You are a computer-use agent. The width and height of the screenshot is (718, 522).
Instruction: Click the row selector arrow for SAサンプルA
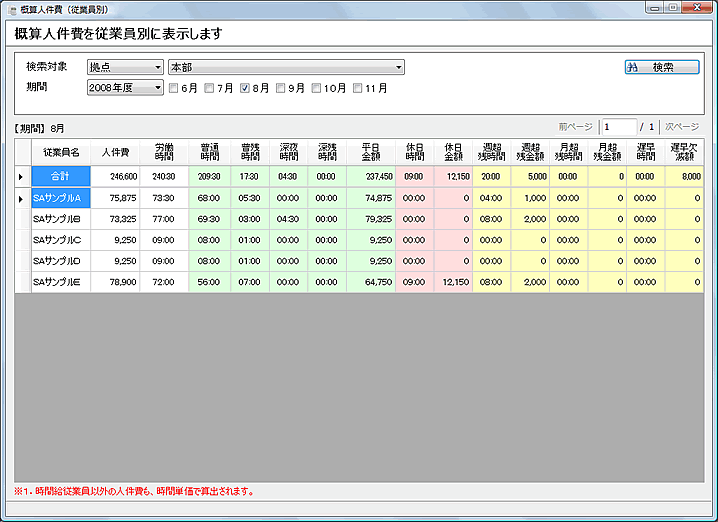pyautogui.click(x=22, y=198)
